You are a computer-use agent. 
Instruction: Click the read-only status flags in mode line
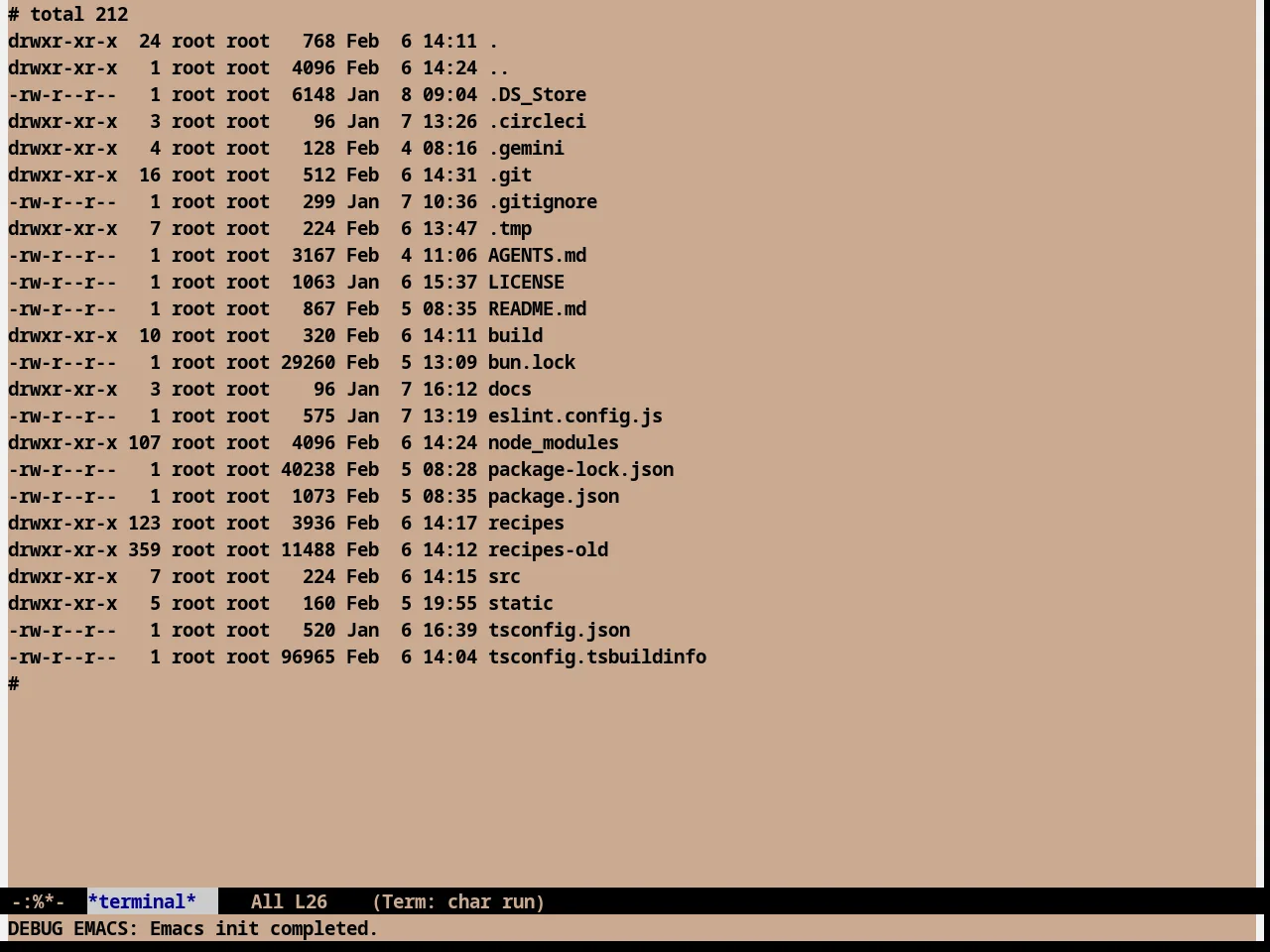(x=38, y=901)
